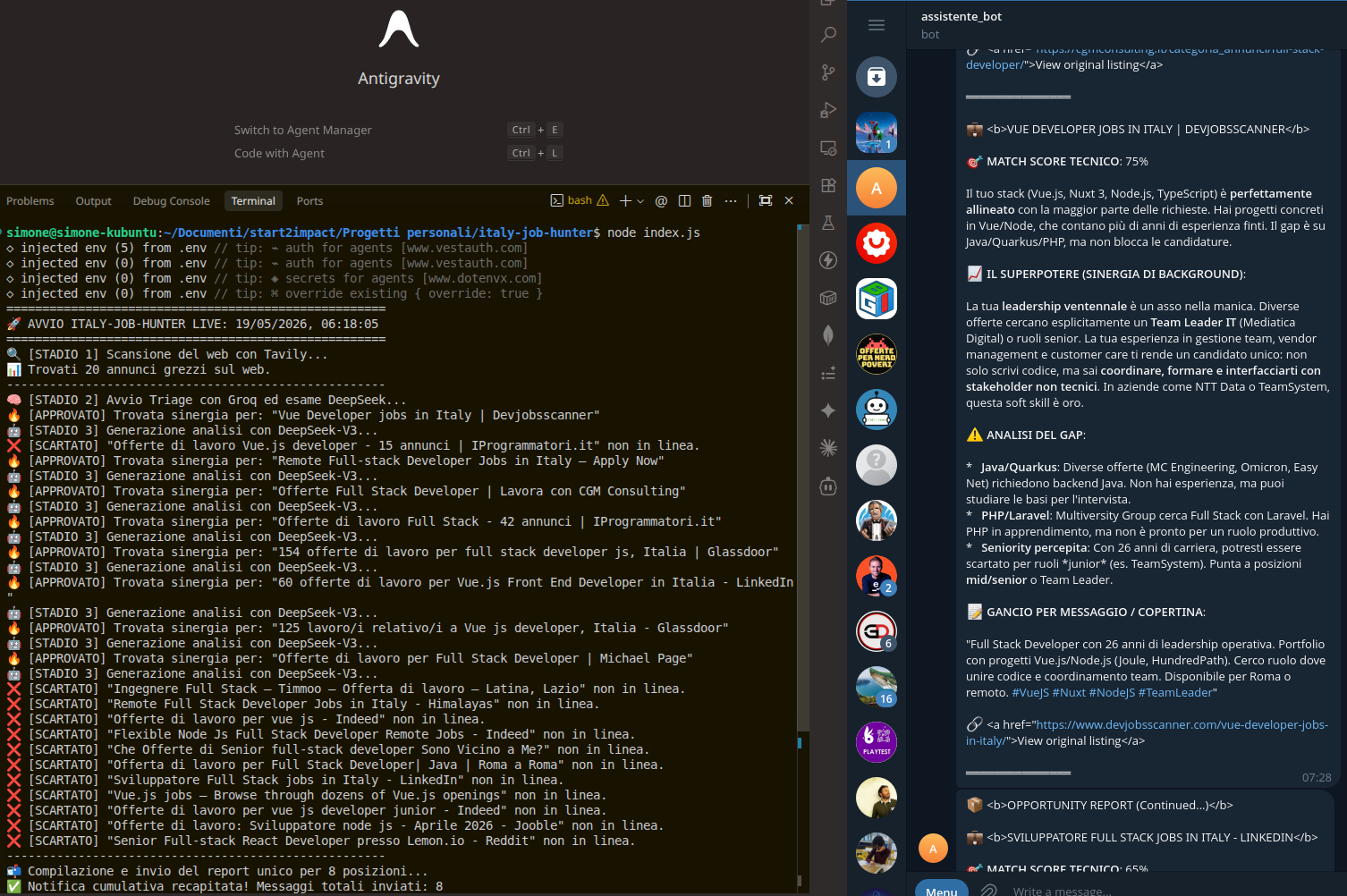Open the chat with 6 unread messages
1347x896 pixels.
[877, 631]
